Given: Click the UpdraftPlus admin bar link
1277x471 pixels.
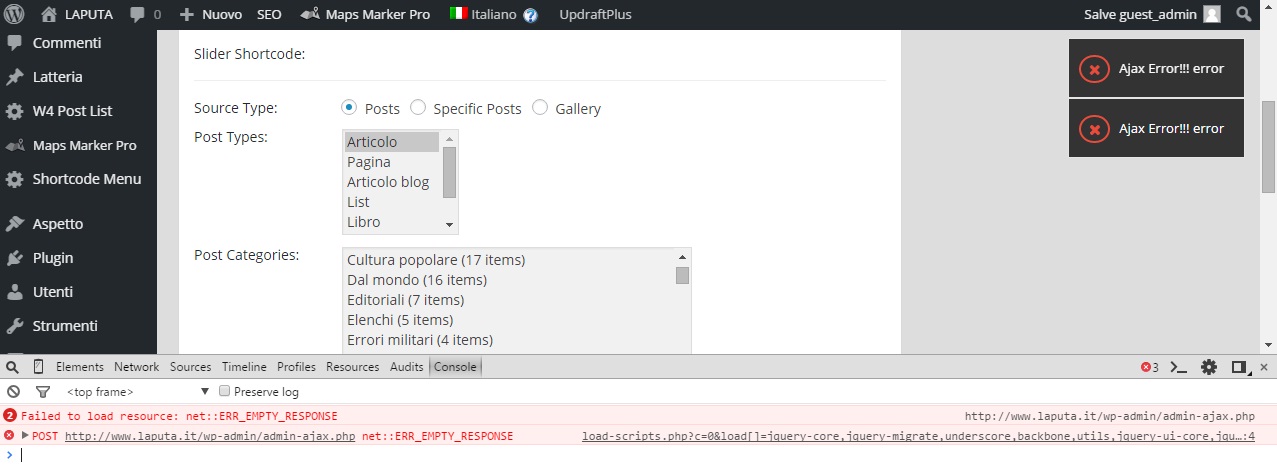Looking at the screenshot, I should [x=595, y=15].
